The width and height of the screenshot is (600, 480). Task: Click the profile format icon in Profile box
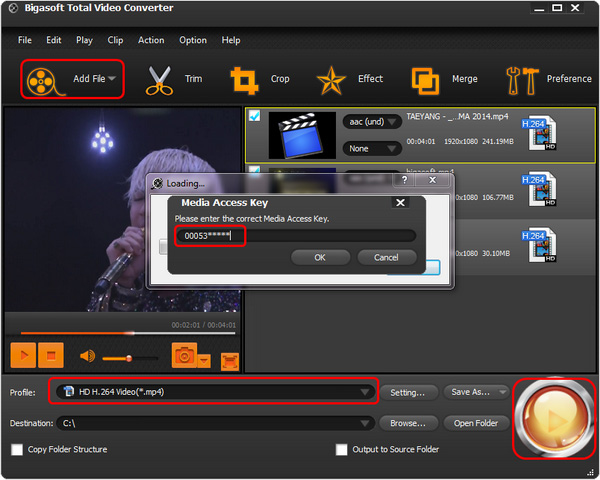(x=69, y=391)
